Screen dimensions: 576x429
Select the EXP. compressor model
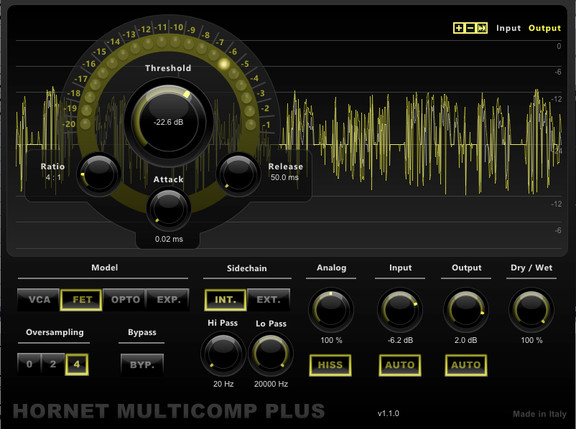168,300
